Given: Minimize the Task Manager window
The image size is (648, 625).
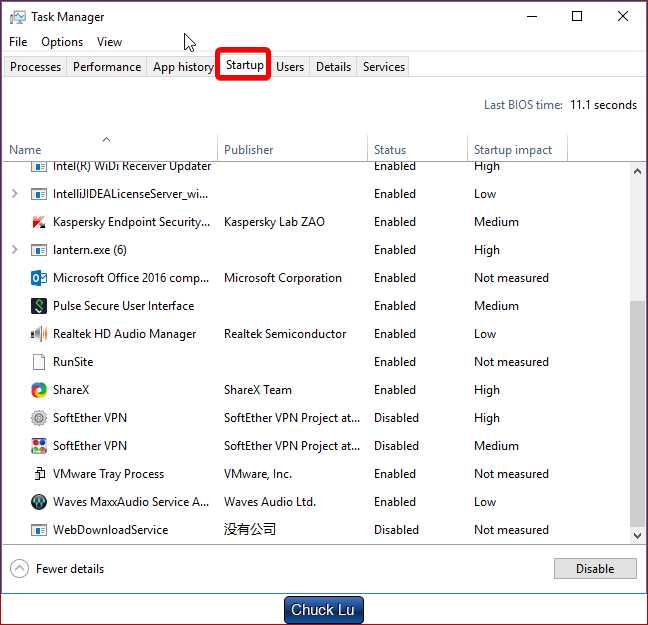Looking at the screenshot, I should (532, 17).
